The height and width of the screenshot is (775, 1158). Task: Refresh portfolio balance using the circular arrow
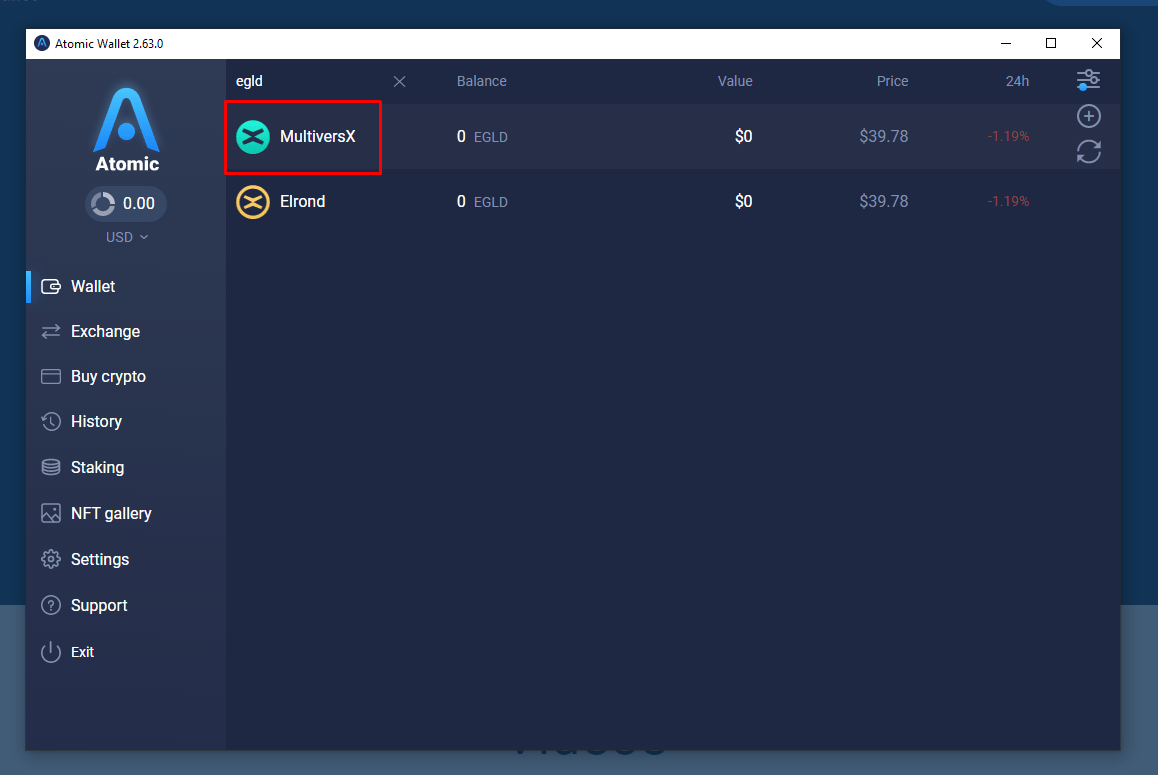point(103,203)
